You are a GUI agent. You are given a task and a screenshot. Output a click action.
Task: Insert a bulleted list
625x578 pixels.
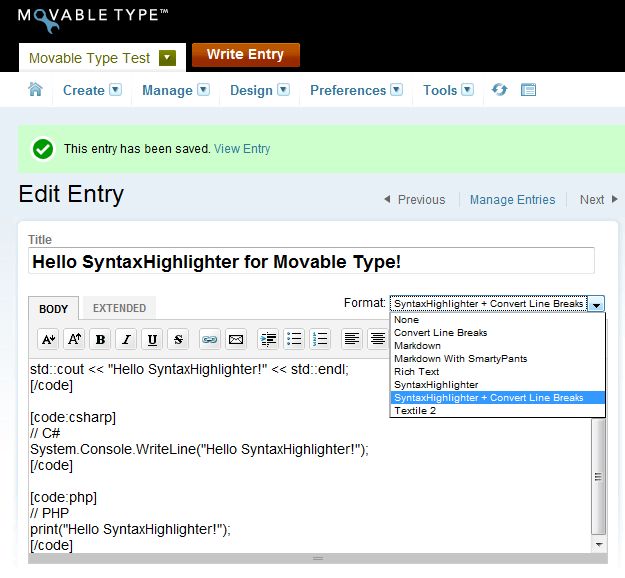(294, 339)
